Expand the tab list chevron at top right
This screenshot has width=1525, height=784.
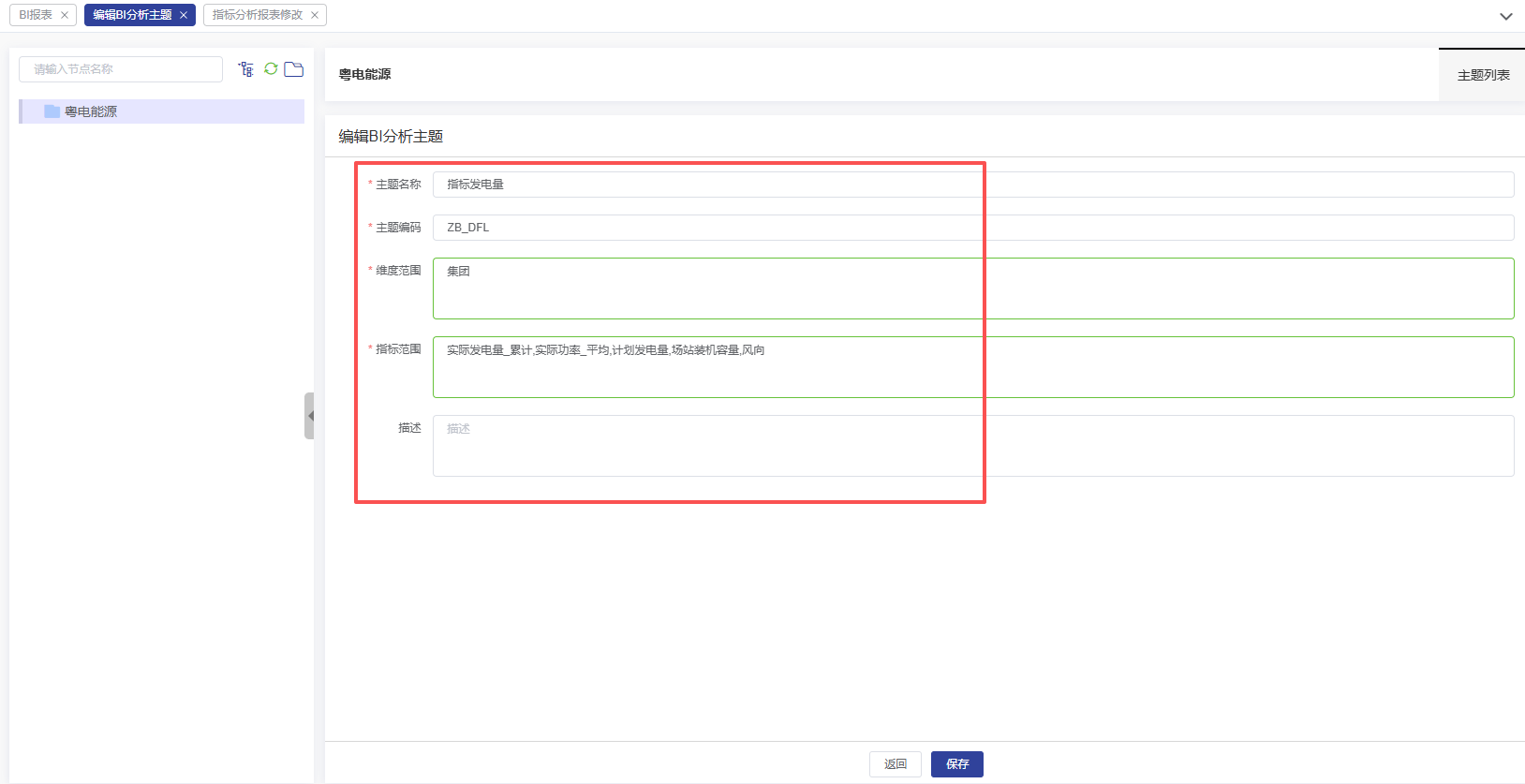tap(1505, 16)
